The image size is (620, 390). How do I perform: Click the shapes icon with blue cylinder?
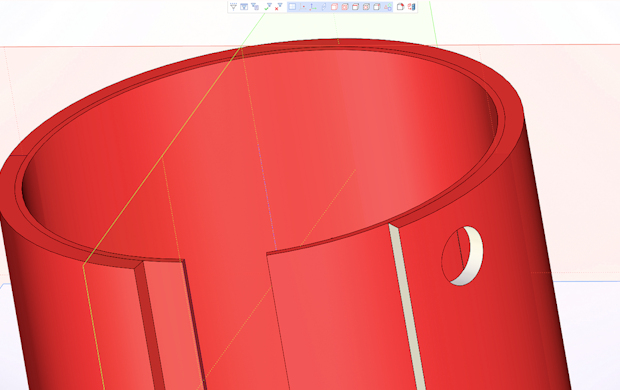click(x=387, y=7)
